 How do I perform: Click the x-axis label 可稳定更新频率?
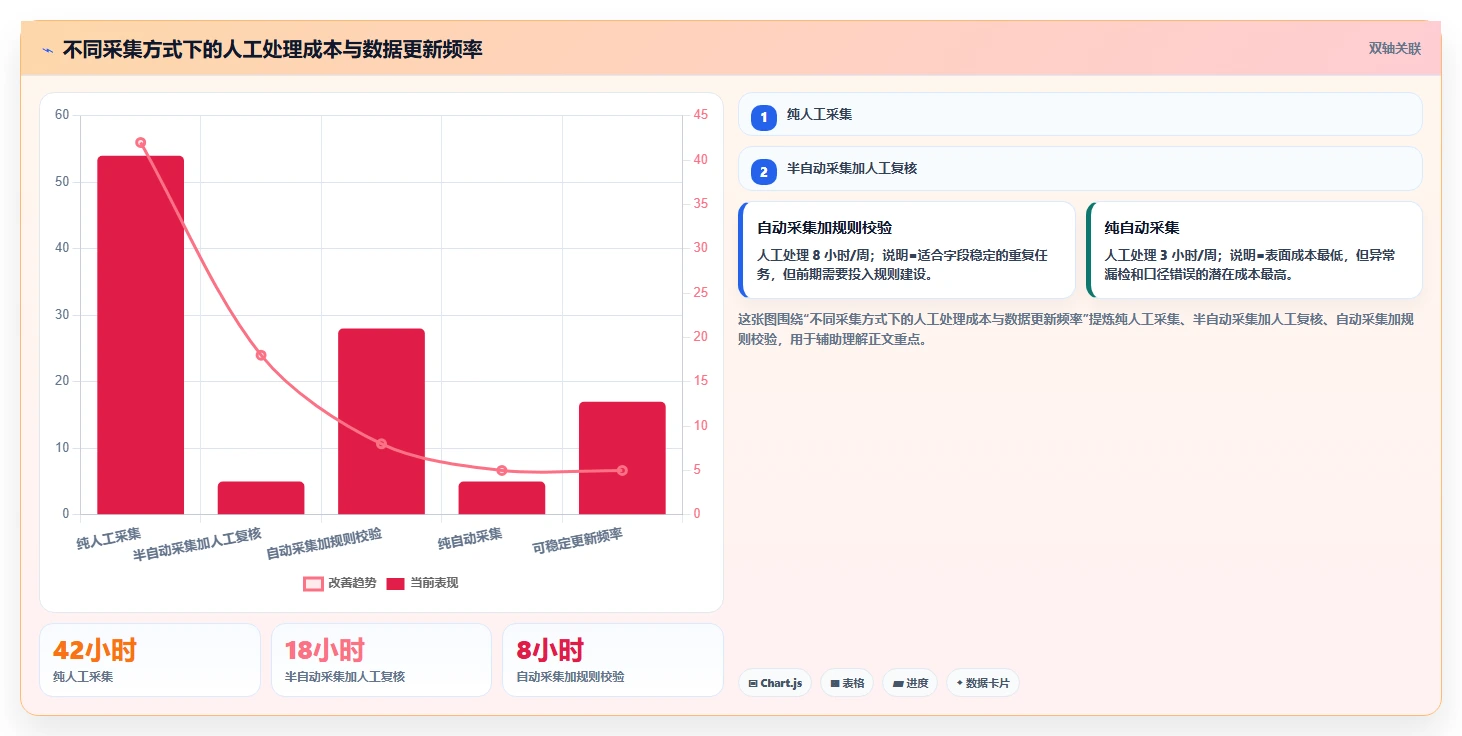tap(577, 541)
